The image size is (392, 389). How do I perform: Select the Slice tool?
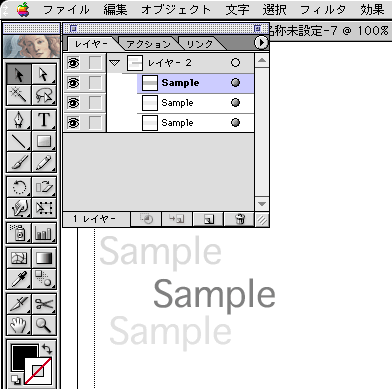click(x=19, y=304)
